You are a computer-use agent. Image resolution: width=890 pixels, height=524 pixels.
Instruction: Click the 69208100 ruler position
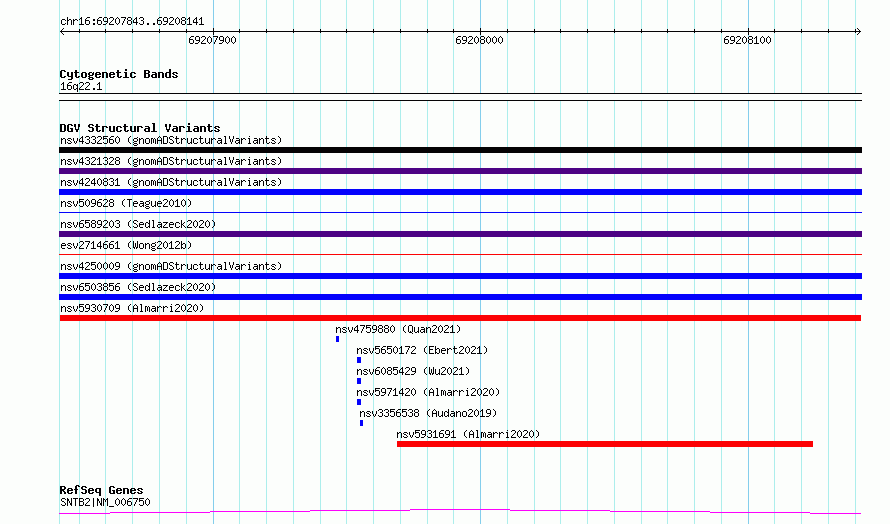(x=748, y=40)
